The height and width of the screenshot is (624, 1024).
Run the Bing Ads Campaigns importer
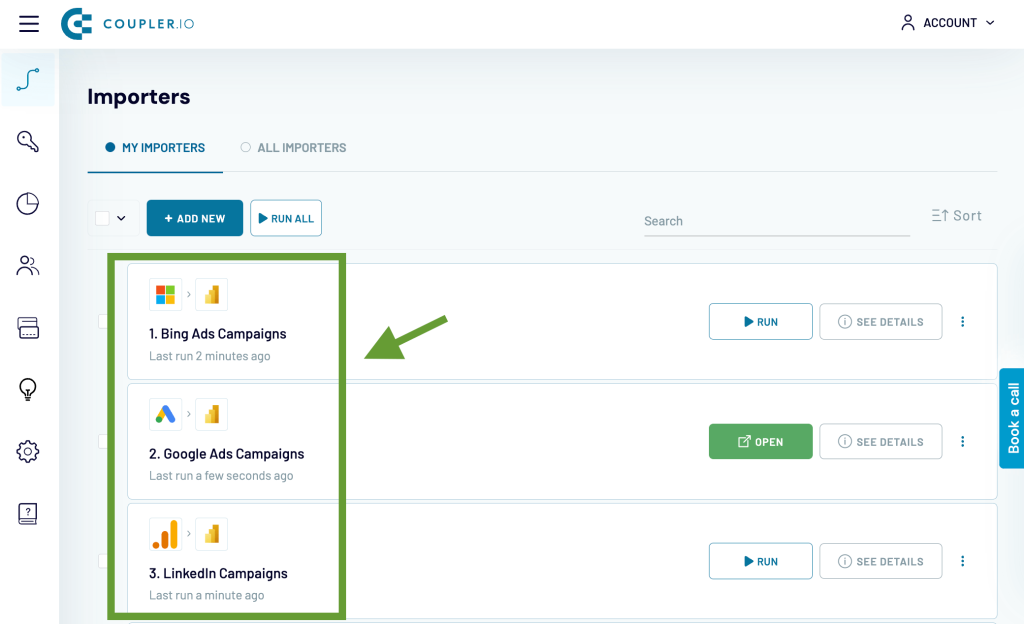761,322
